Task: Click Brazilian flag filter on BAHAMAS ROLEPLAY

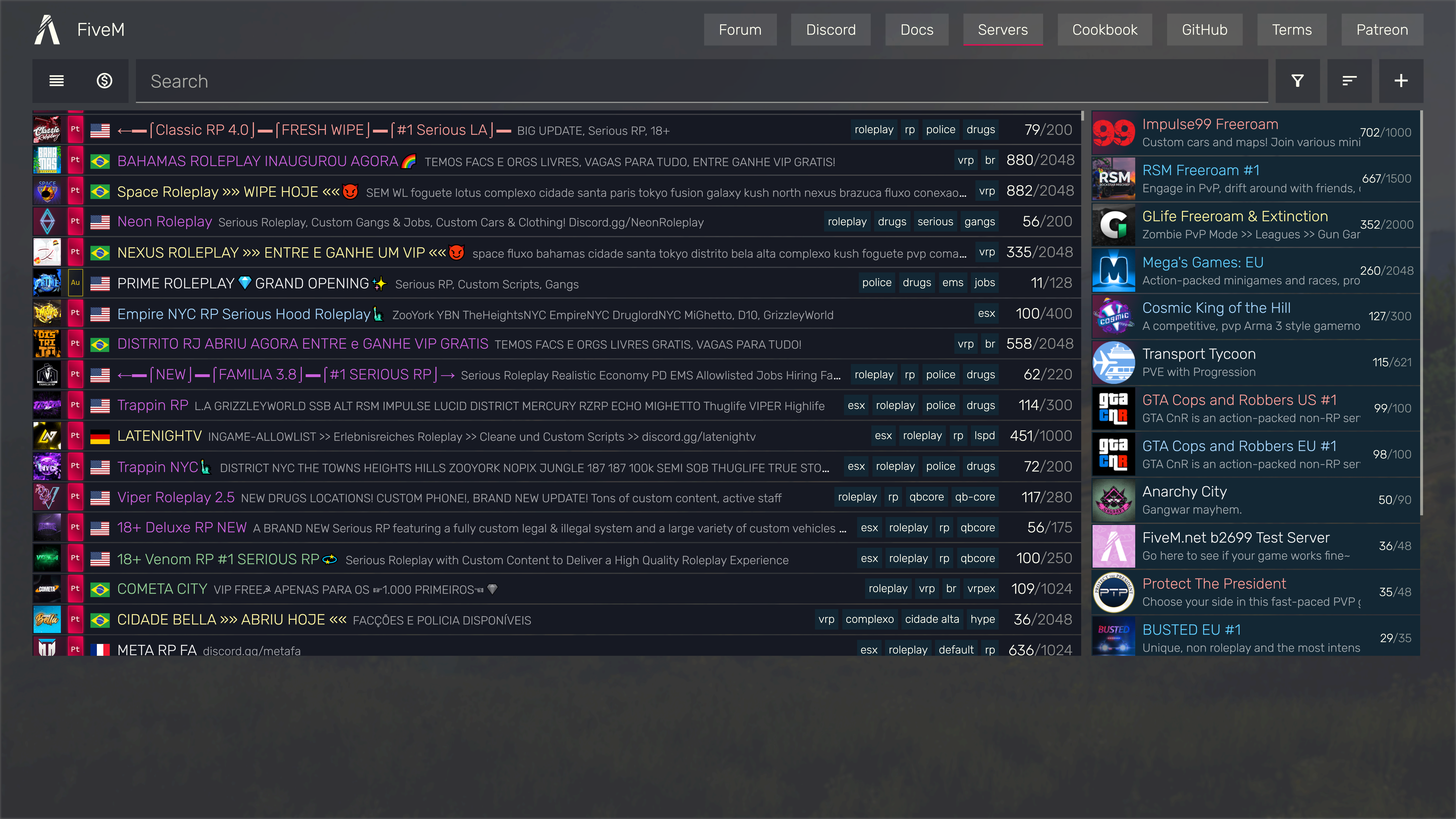Action: tap(100, 161)
